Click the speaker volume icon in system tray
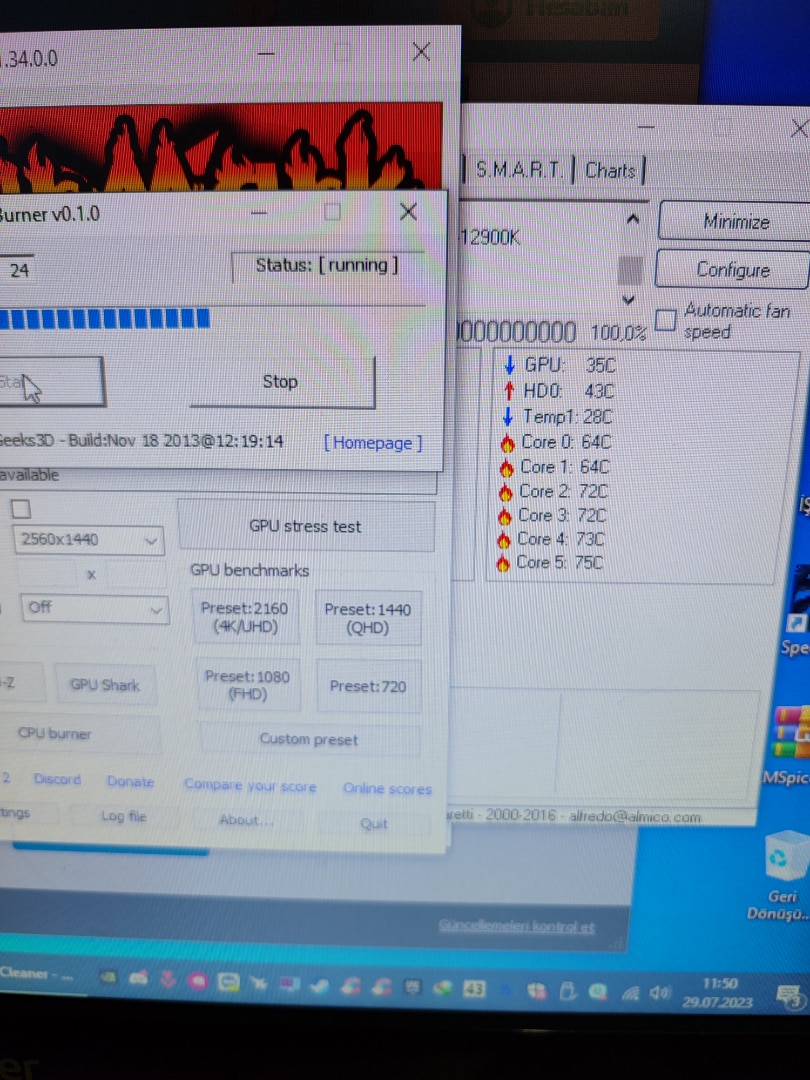810x1080 pixels. coord(658,993)
